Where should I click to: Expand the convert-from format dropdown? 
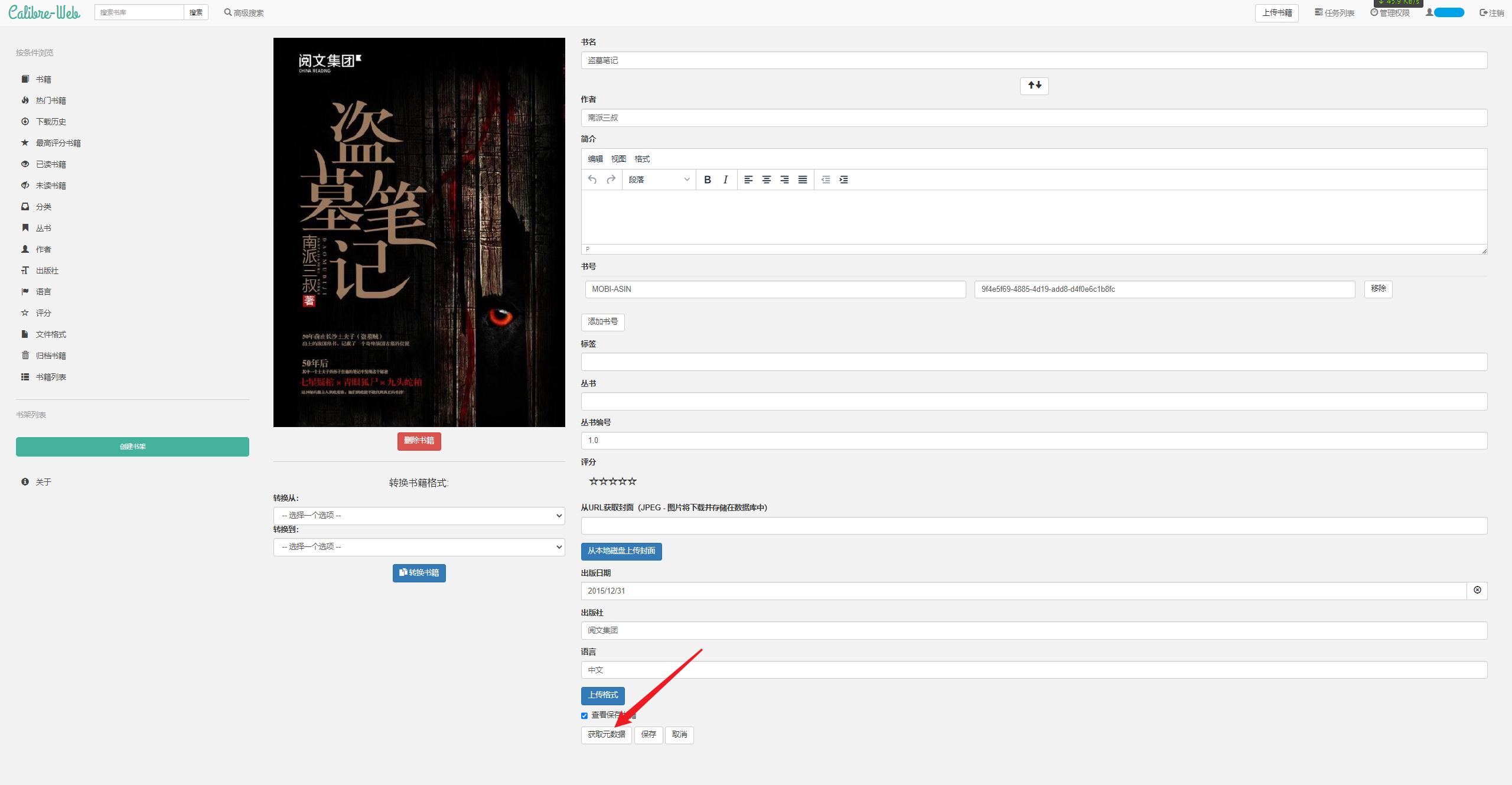tap(419, 516)
